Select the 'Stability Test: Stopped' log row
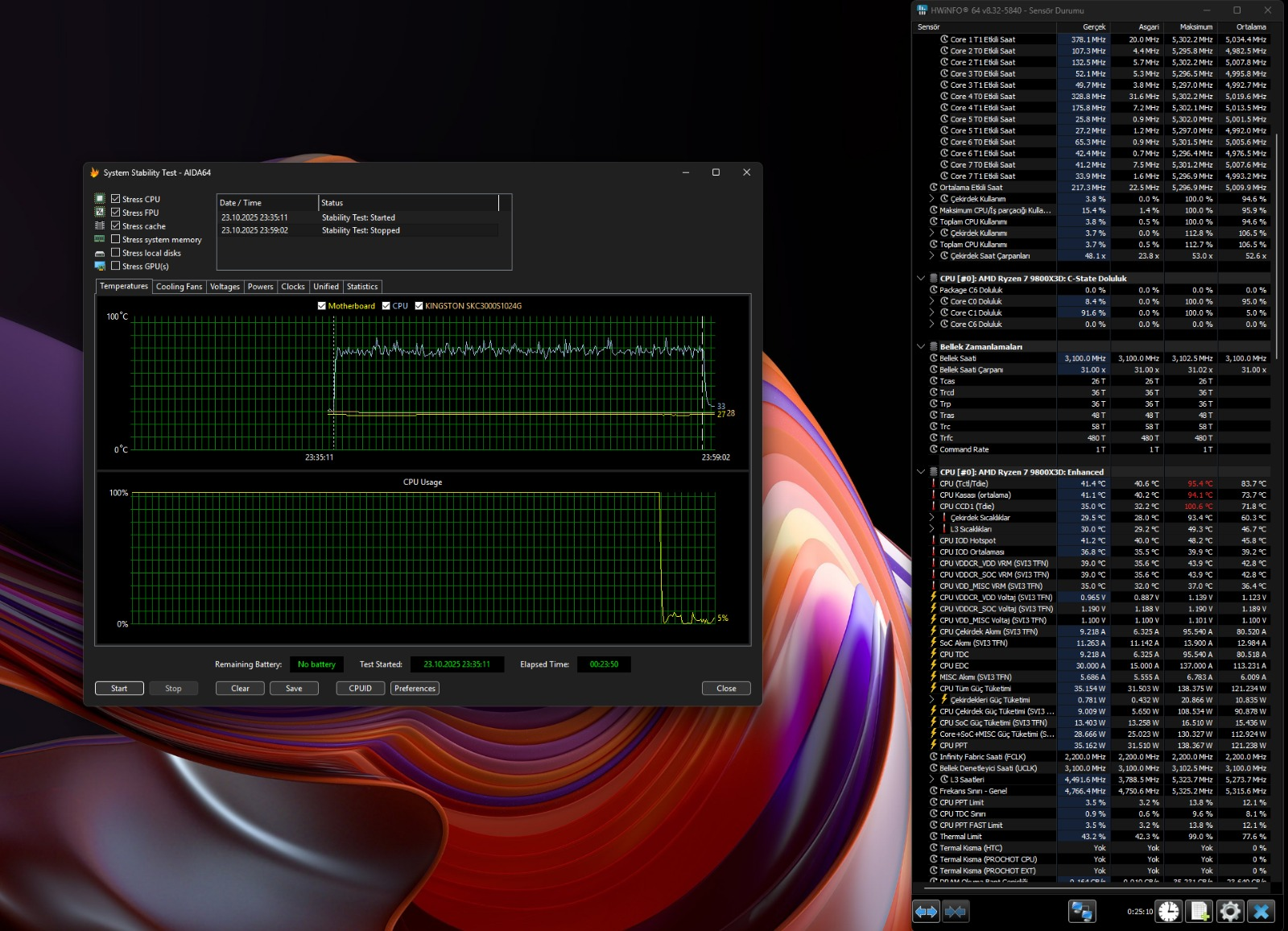The image size is (1288, 931). [x=359, y=230]
